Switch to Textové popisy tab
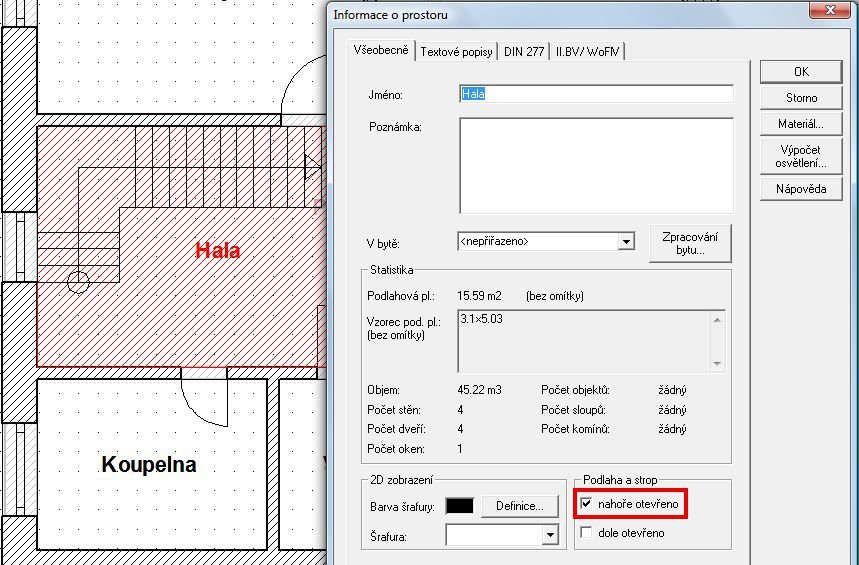 (456, 52)
